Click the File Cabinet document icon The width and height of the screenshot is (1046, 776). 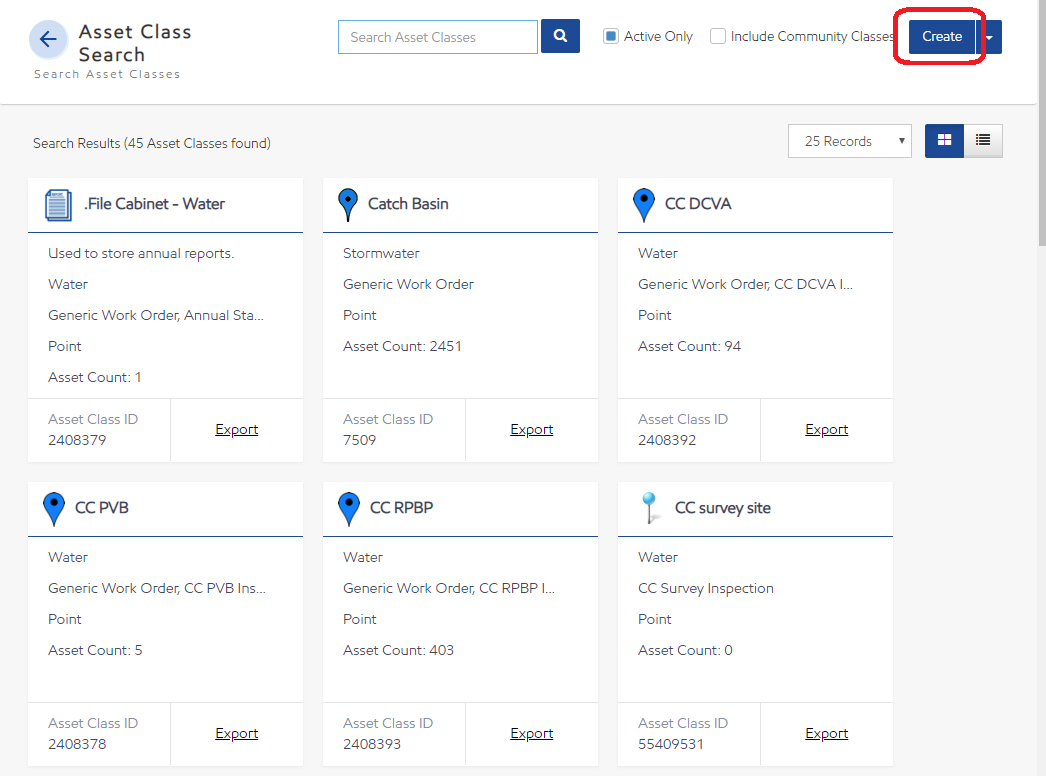tap(59, 205)
